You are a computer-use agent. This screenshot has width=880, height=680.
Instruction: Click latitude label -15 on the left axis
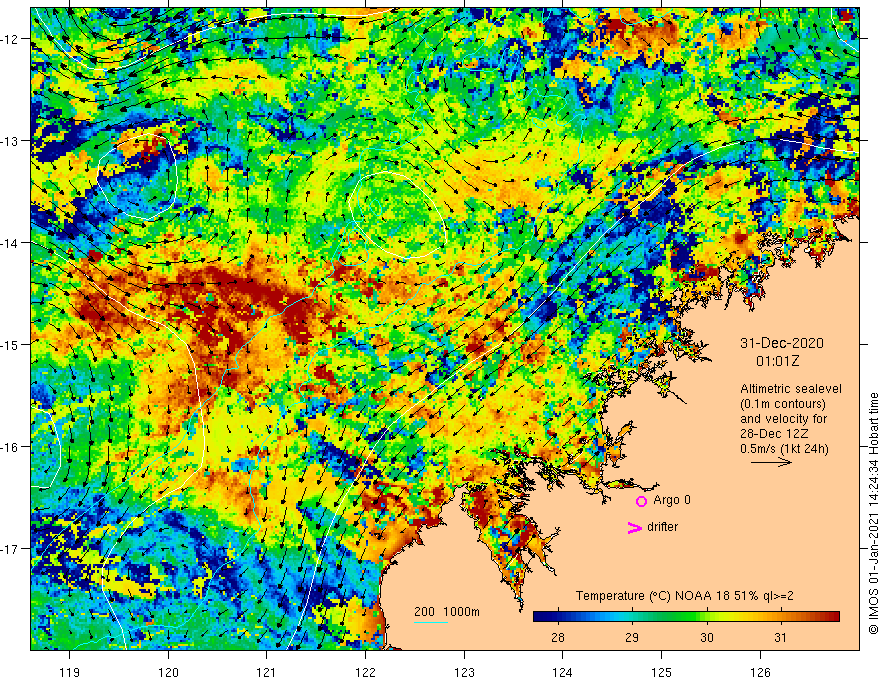(10, 344)
